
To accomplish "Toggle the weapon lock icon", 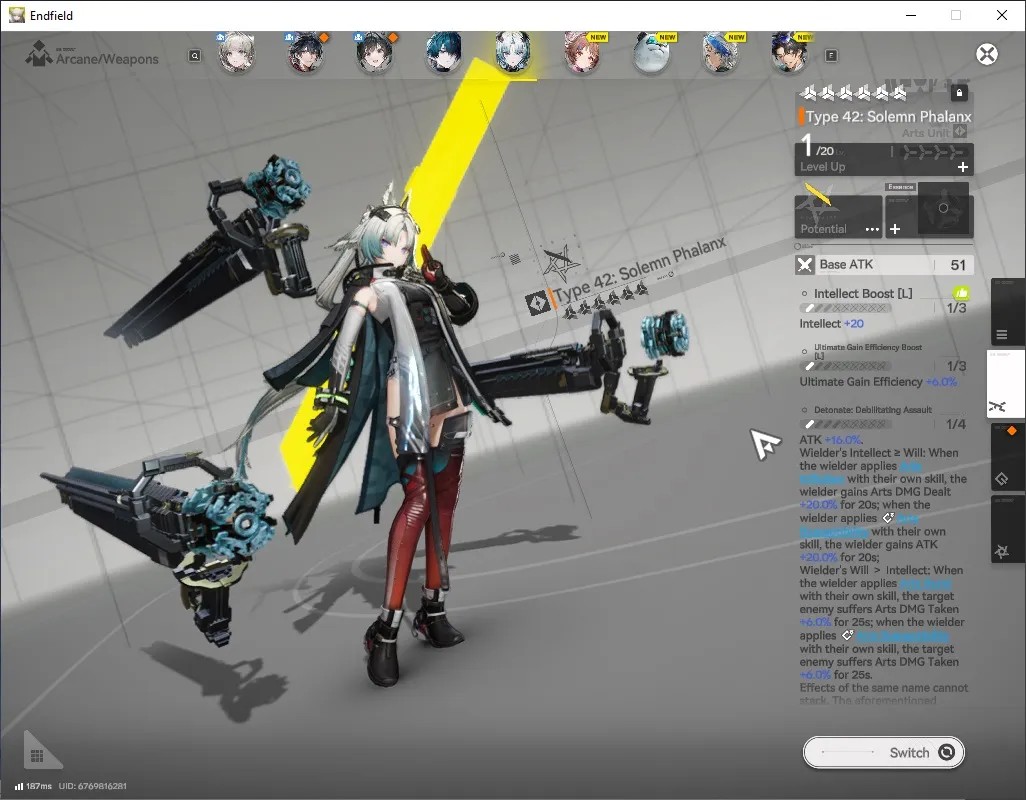I will (959, 93).
